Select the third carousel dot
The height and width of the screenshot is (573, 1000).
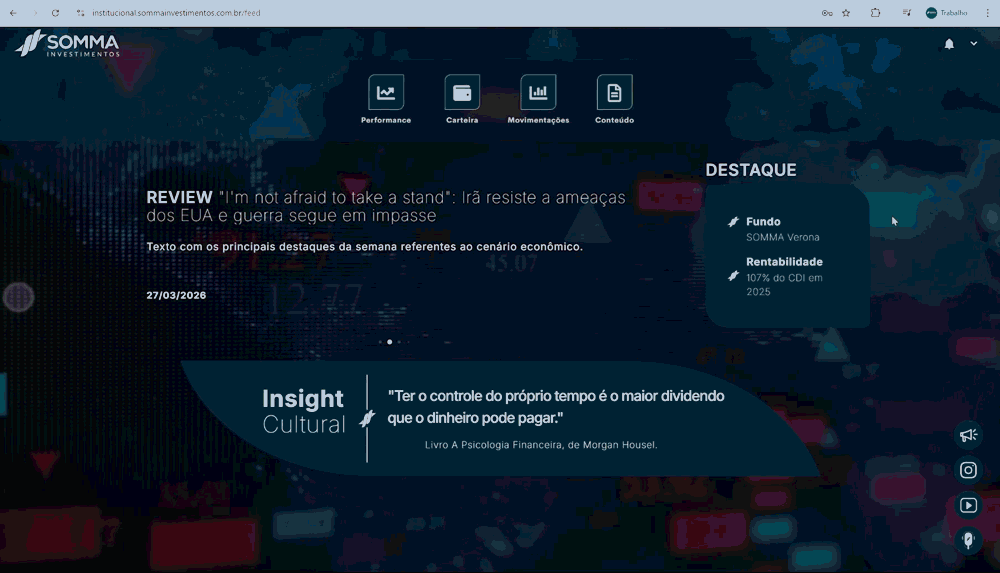pyautogui.click(x=399, y=342)
